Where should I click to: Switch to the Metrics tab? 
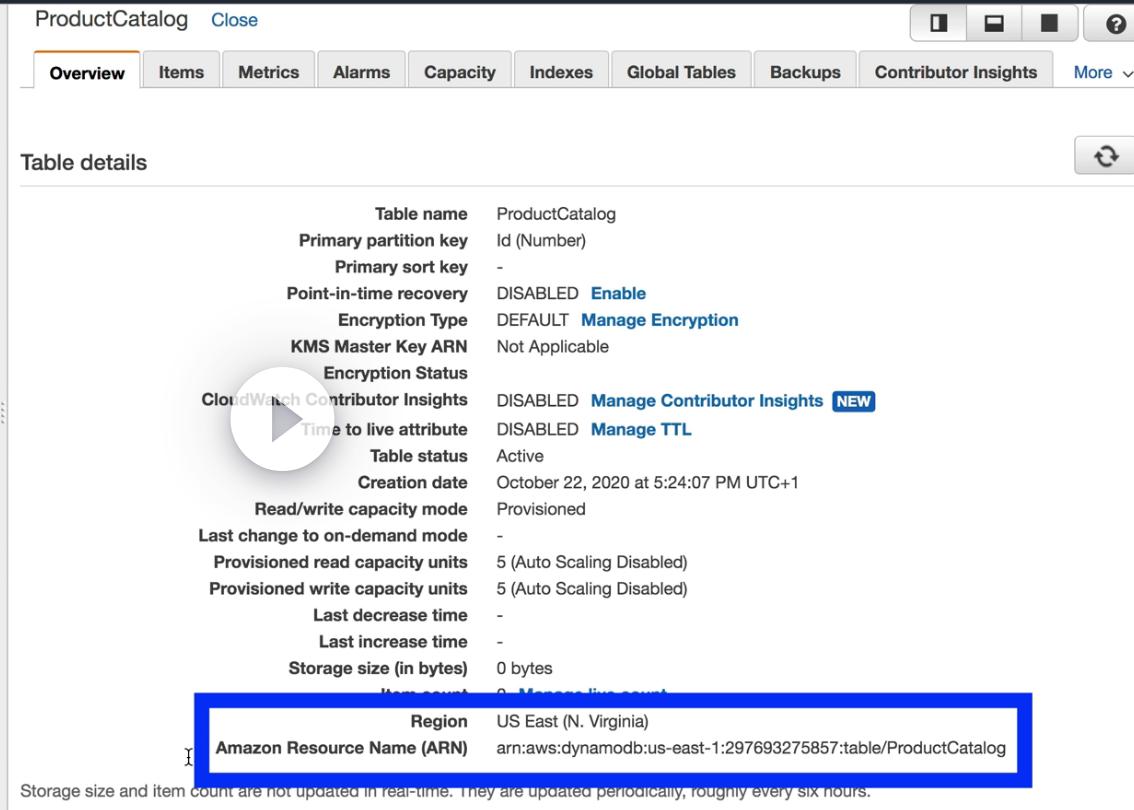tap(268, 72)
